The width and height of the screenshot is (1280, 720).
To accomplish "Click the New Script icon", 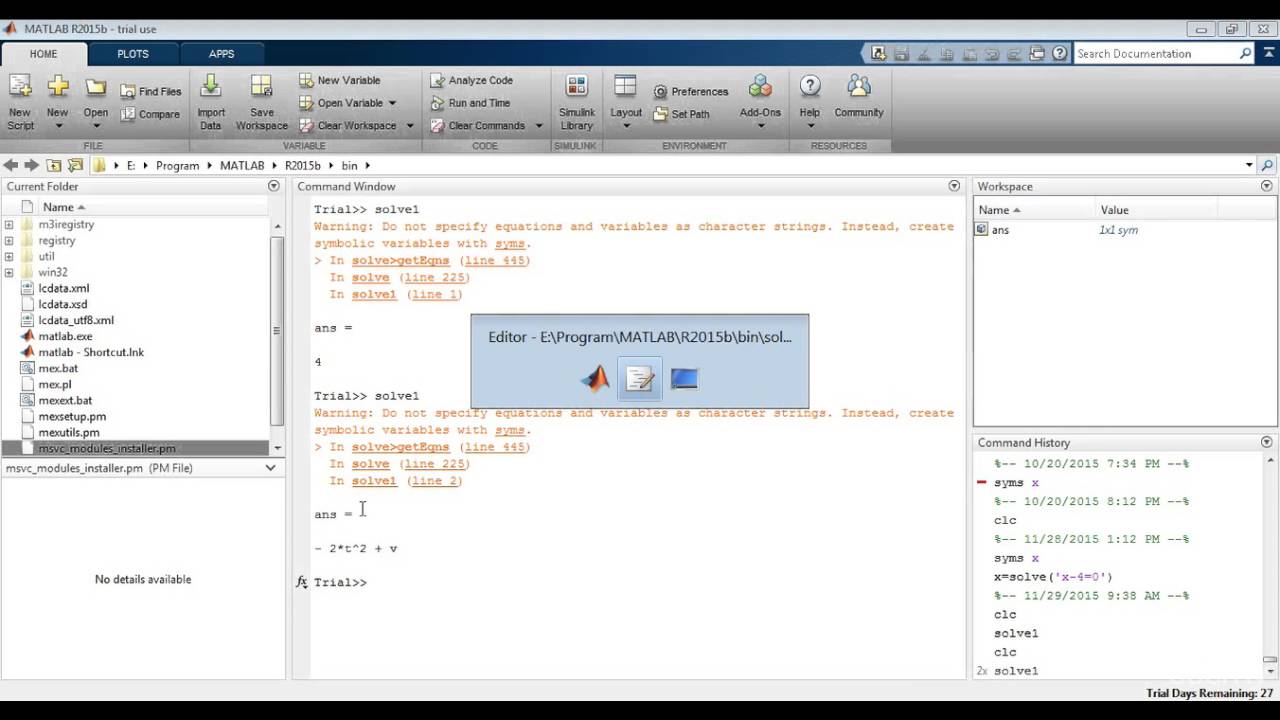I will coord(20,88).
